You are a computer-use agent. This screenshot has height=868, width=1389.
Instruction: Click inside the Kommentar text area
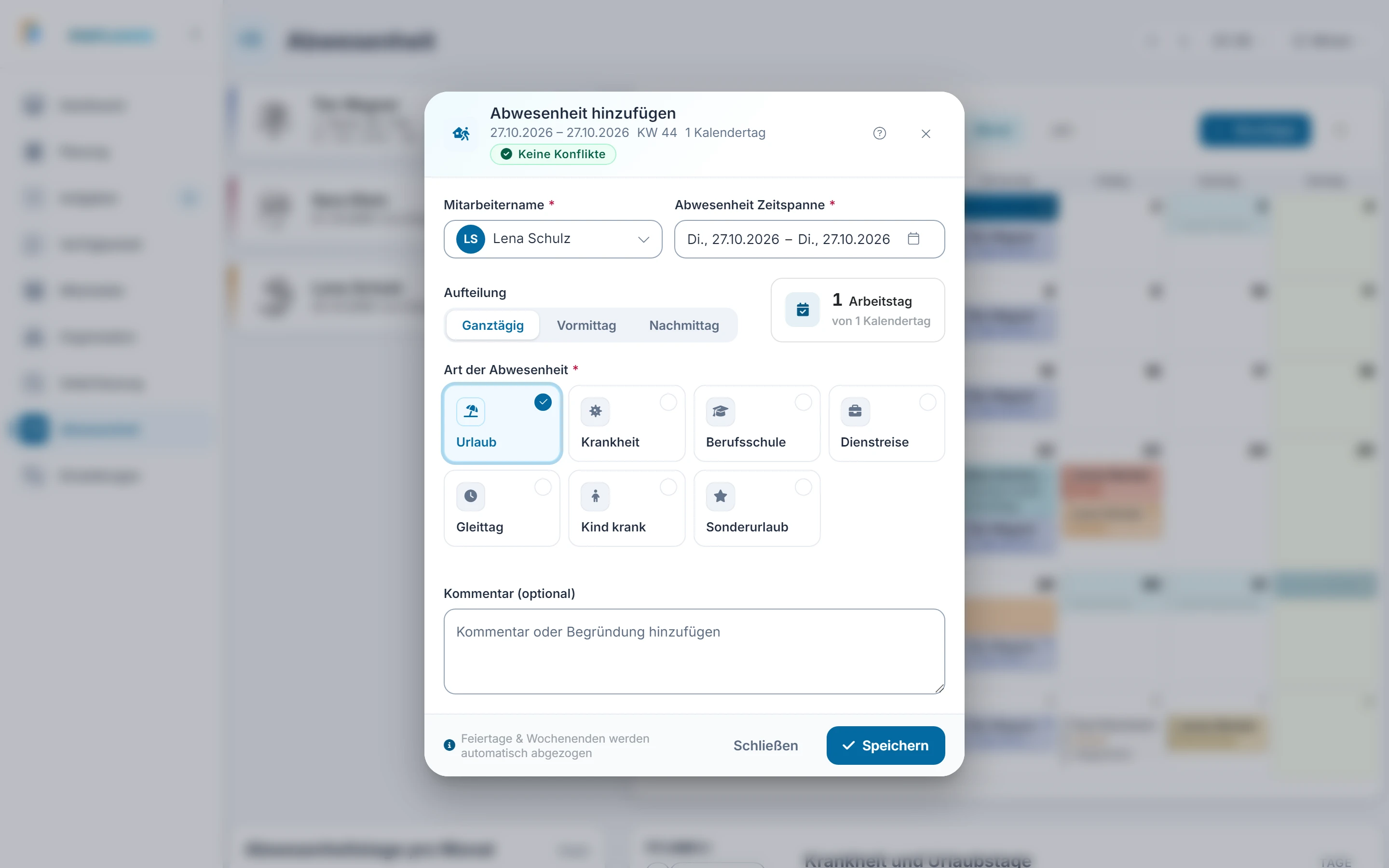694,651
